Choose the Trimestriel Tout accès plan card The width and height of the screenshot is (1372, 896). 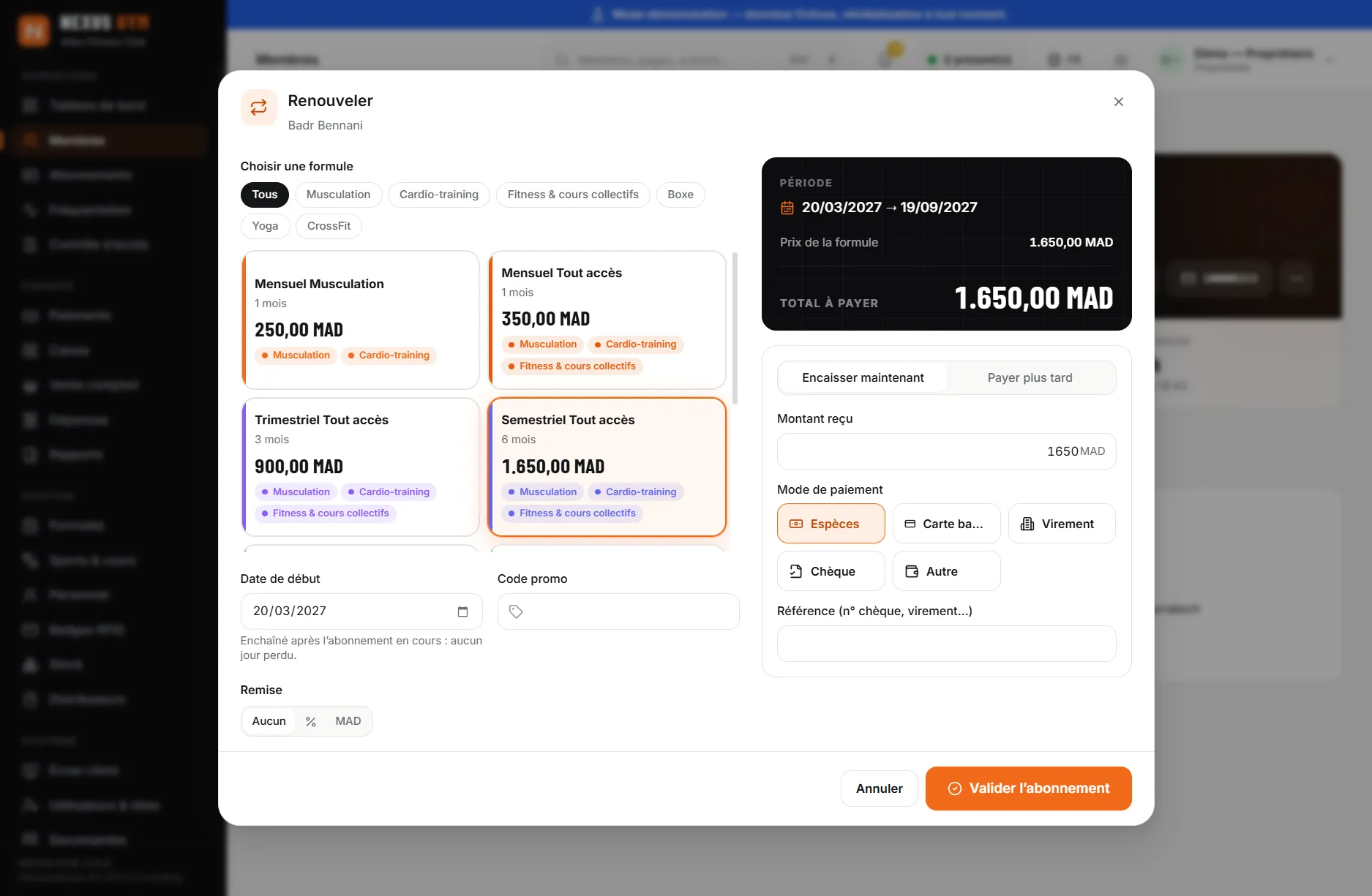coord(360,467)
